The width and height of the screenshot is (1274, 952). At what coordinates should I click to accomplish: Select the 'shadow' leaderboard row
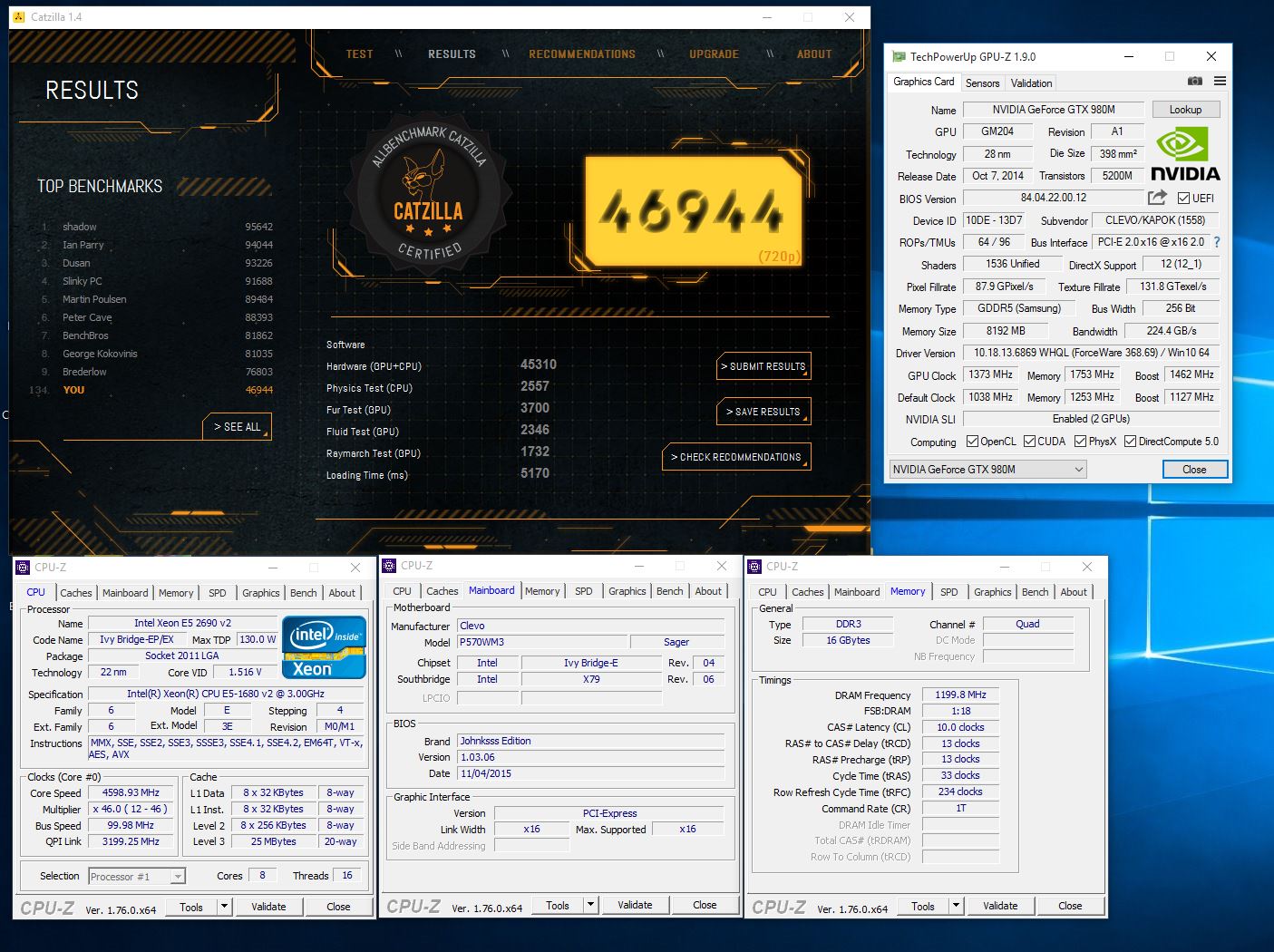156,227
